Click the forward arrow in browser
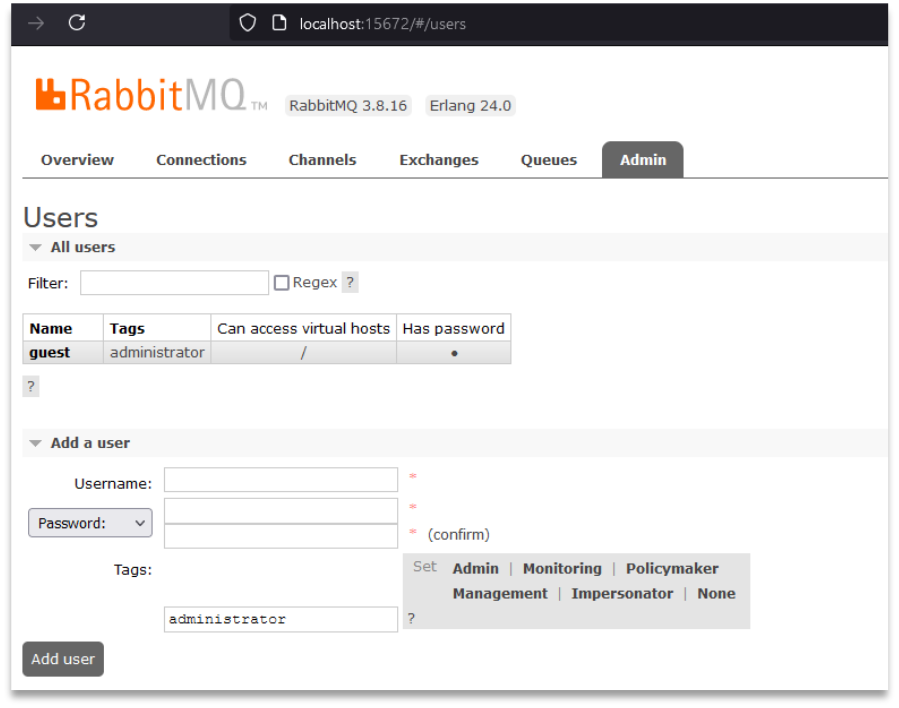 pos(36,24)
